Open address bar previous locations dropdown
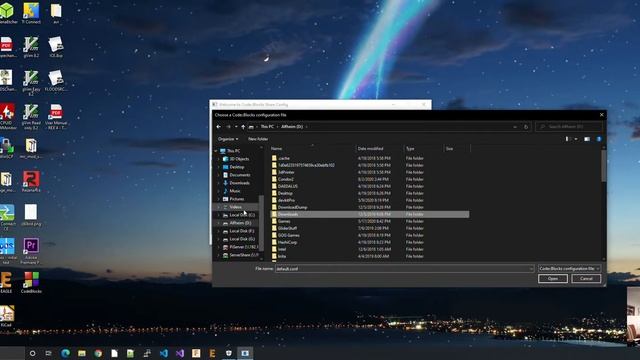Image resolution: width=640 pixels, height=360 pixels. pos(515,127)
